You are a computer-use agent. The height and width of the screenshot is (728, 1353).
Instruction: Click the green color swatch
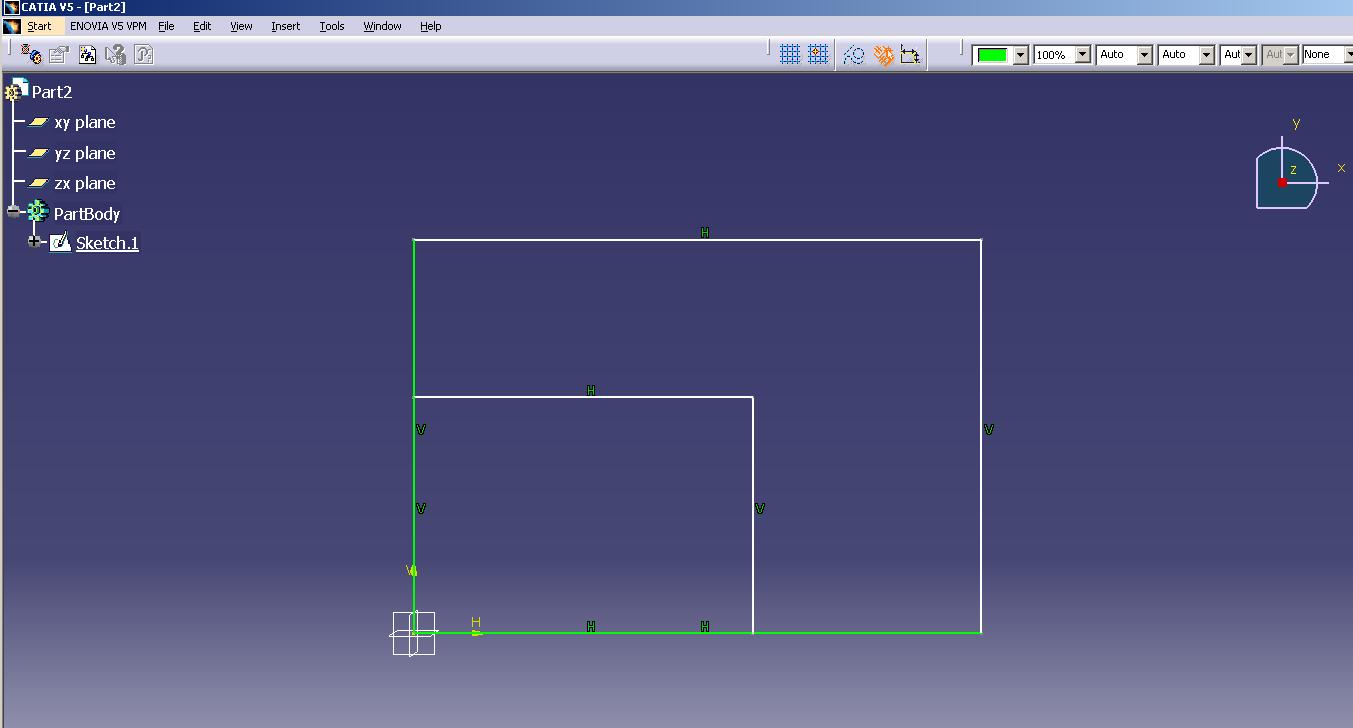coord(992,55)
